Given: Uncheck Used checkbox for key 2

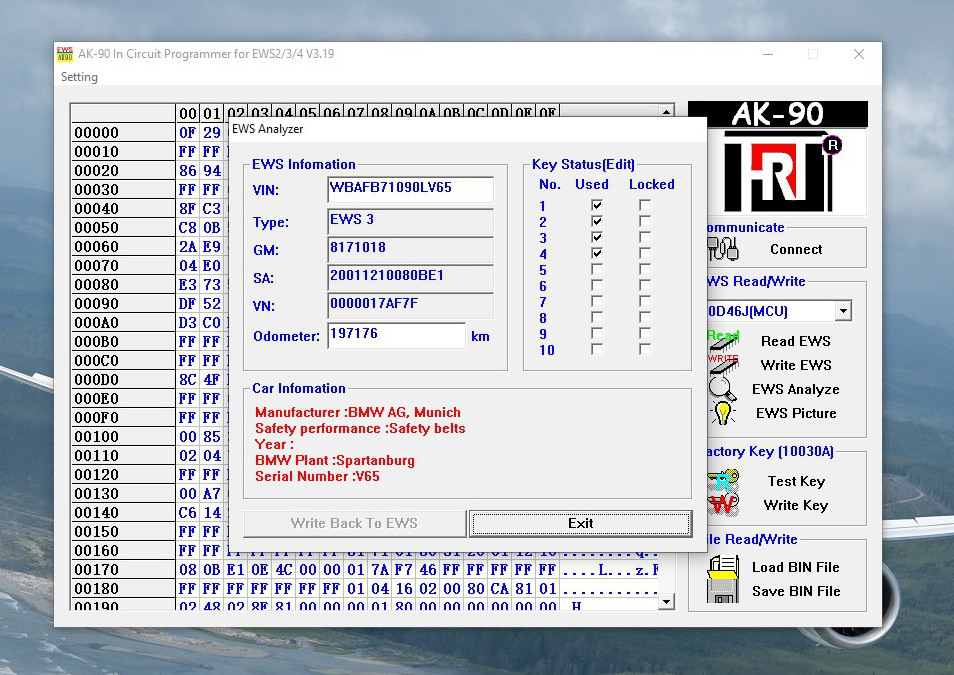Looking at the screenshot, I should point(597,221).
